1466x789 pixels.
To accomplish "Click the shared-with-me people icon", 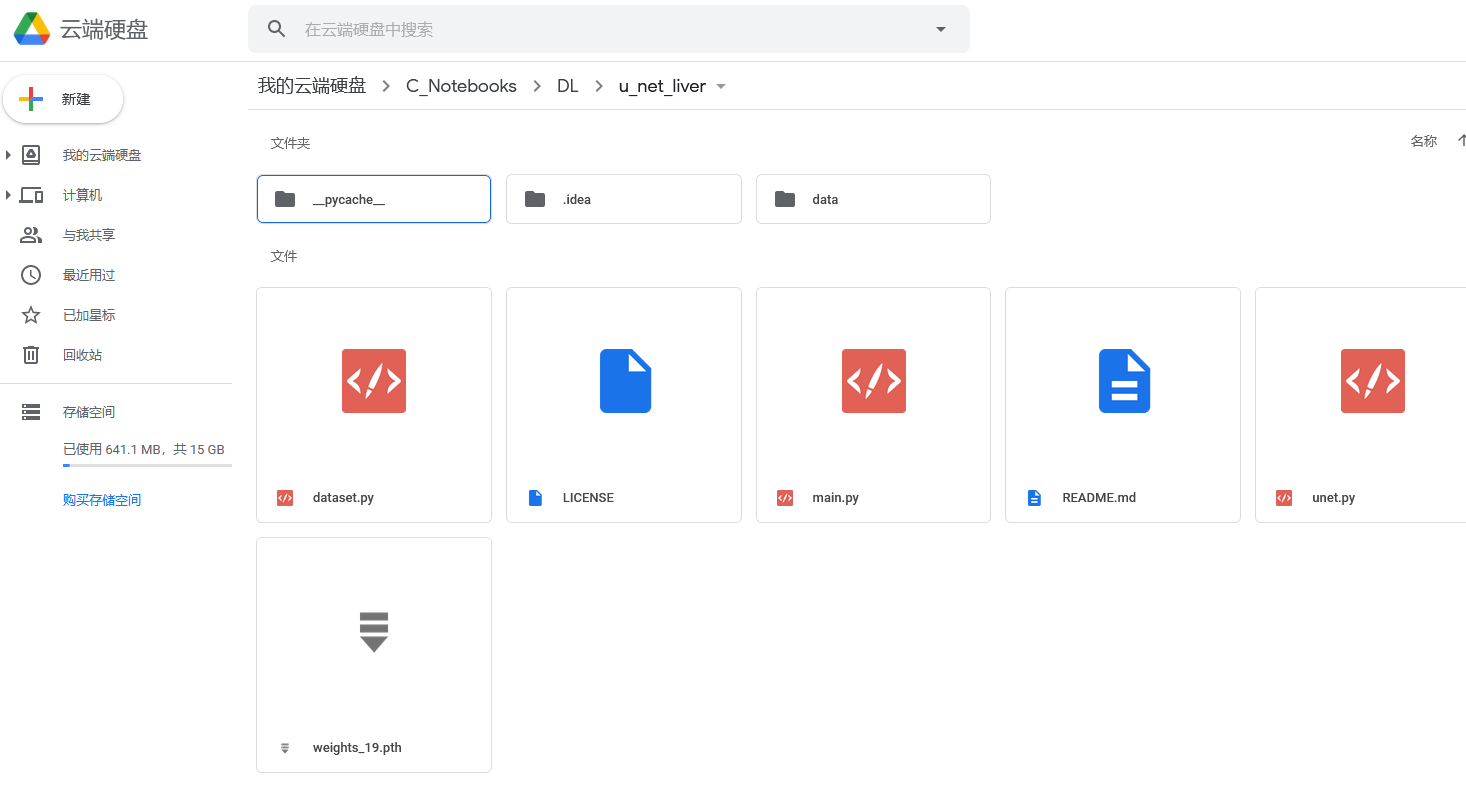I will click(31, 235).
